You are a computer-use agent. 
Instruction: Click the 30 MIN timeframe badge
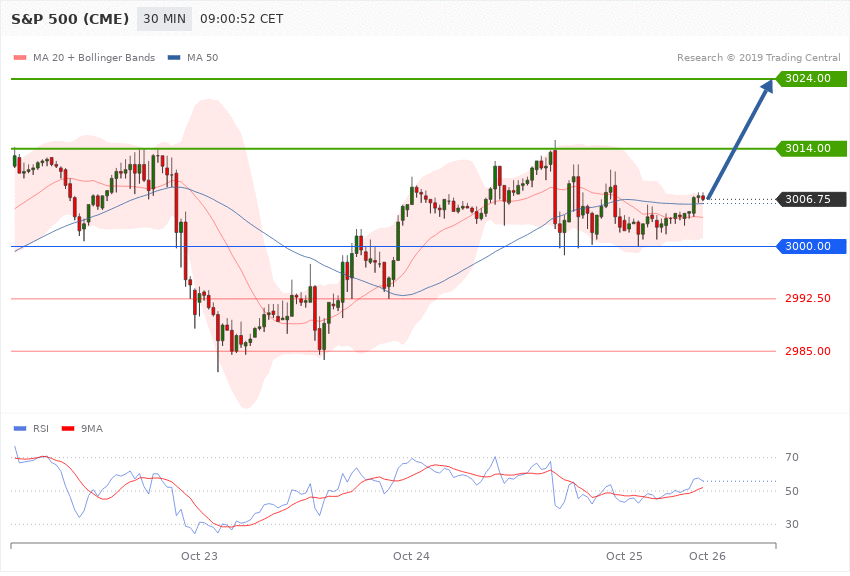(x=164, y=19)
